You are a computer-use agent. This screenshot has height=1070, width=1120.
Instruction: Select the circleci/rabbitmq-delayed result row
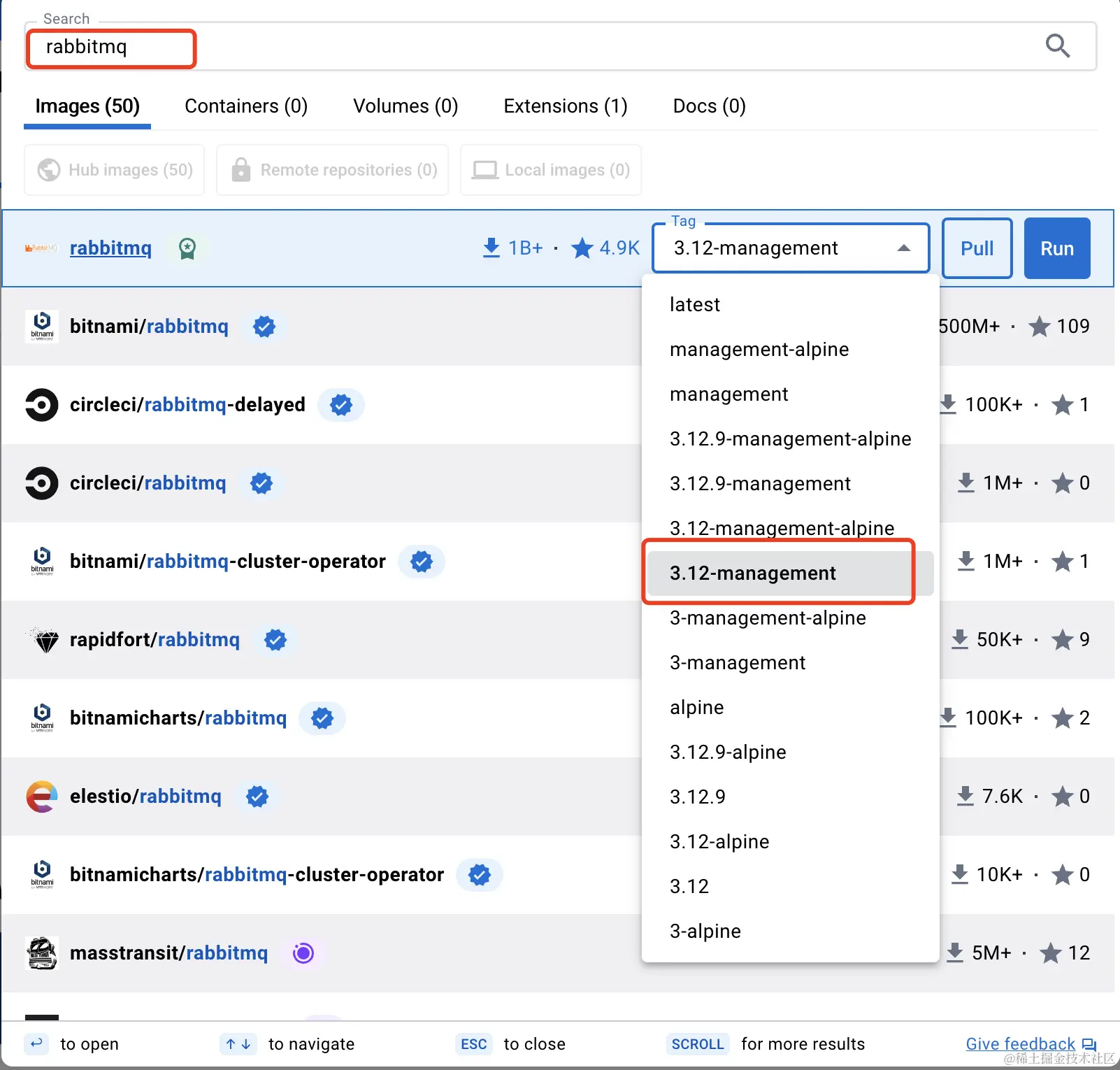322,405
